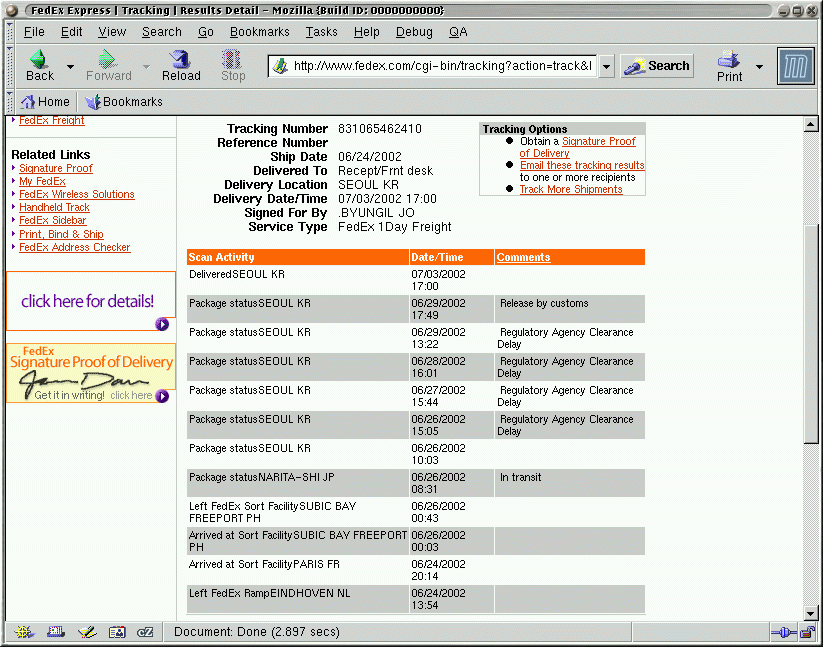Follow the FedEx Freight link
Image resolution: width=823 pixels, height=647 pixels.
coord(51,121)
